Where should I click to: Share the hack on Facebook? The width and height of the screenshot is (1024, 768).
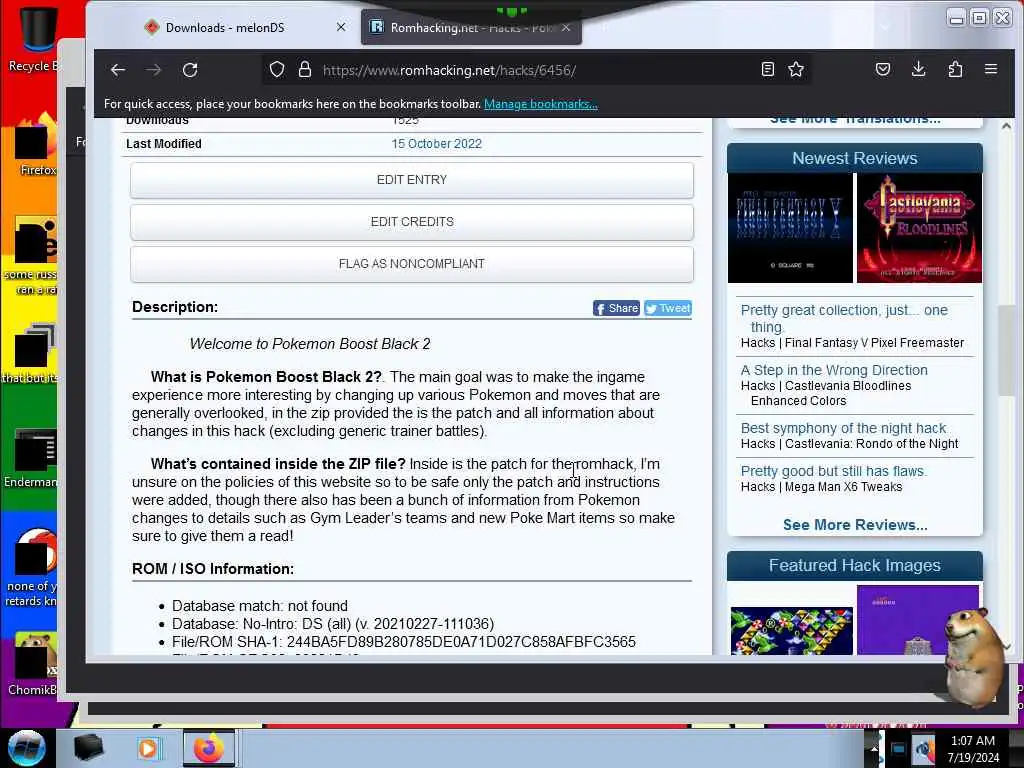point(616,308)
